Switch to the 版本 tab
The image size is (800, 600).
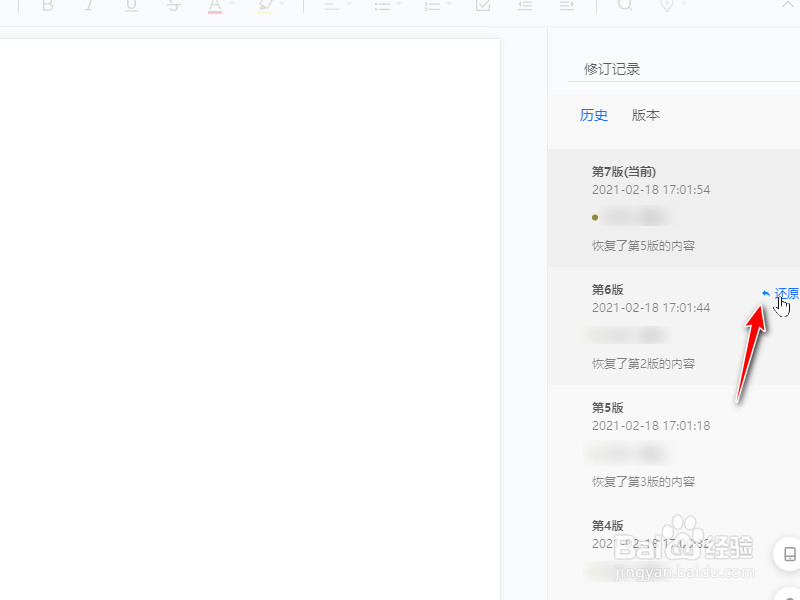coord(645,115)
